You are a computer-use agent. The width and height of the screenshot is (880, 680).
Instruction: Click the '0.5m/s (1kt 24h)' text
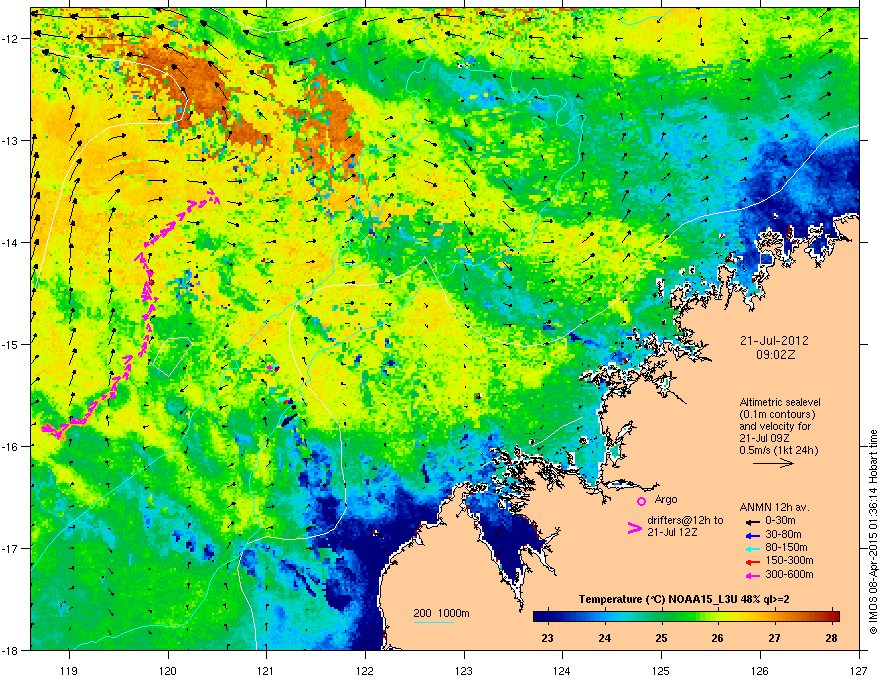coord(778,450)
